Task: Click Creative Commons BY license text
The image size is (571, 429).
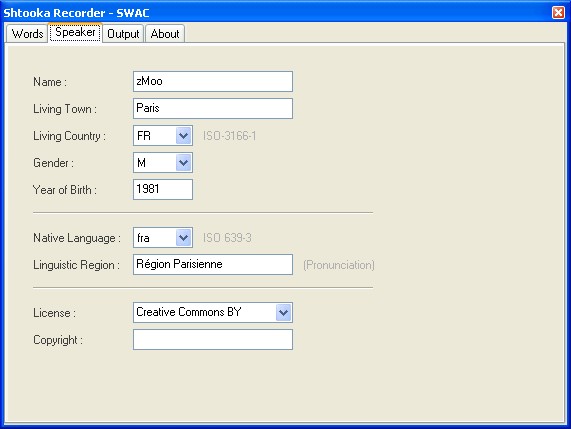Action: pos(189,312)
